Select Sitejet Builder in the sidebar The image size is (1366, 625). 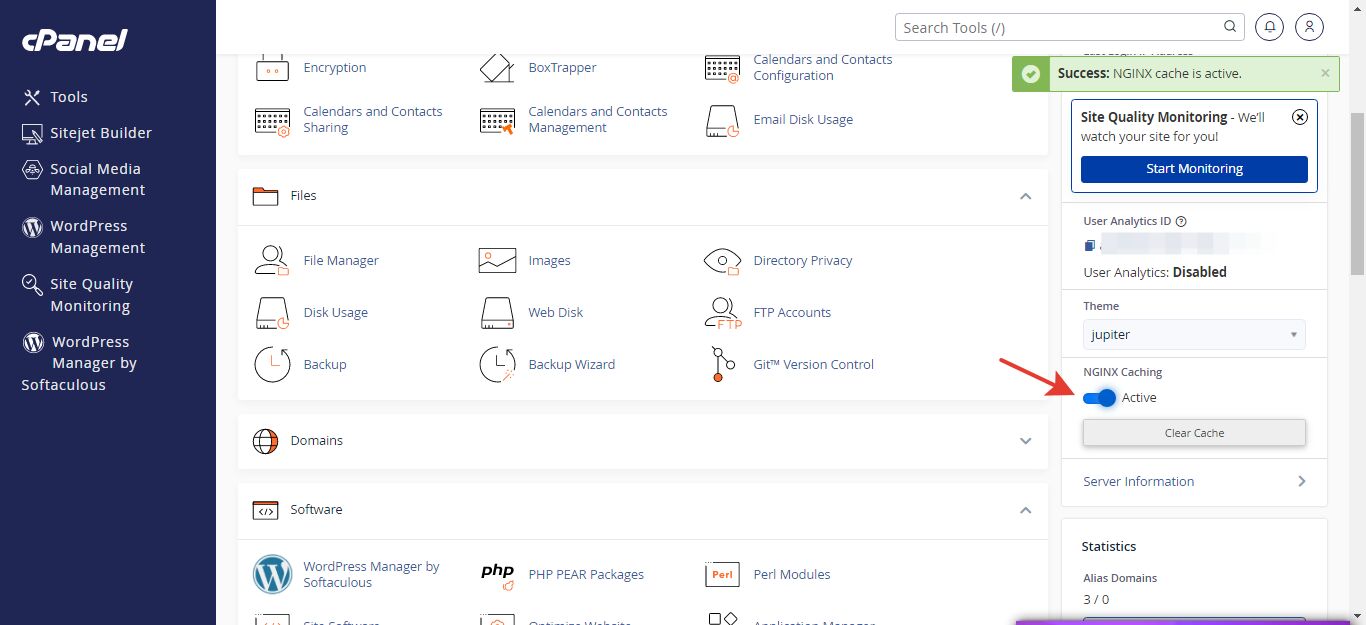click(101, 132)
